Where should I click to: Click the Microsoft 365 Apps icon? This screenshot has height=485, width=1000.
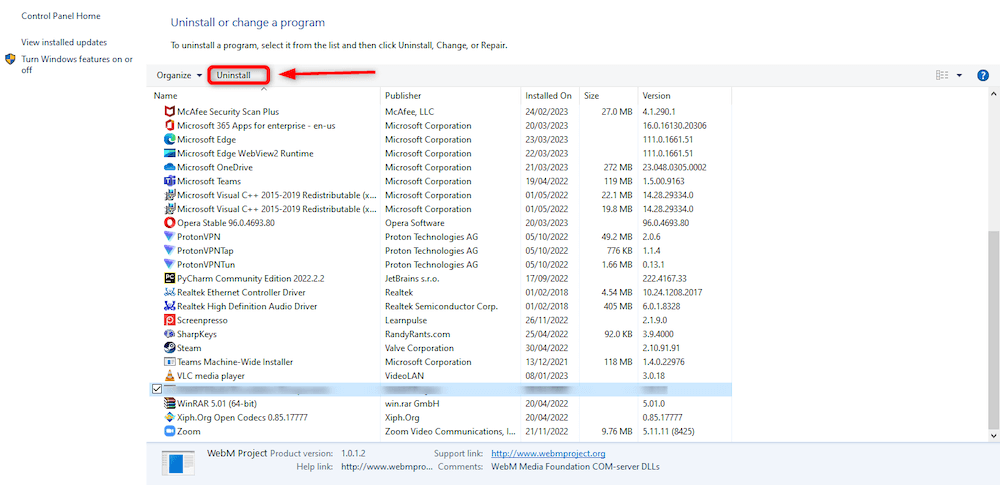coord(170,126)
